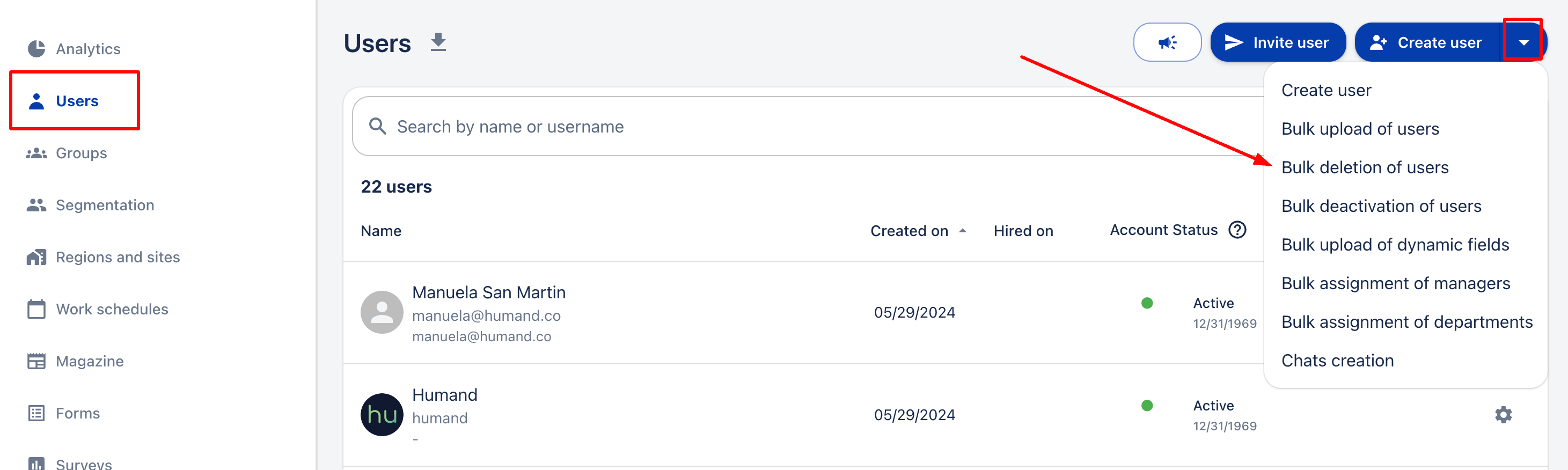Viewport: 1568px width, 470px height.
Task: Download users list via export icon
Action: point(438,42)
